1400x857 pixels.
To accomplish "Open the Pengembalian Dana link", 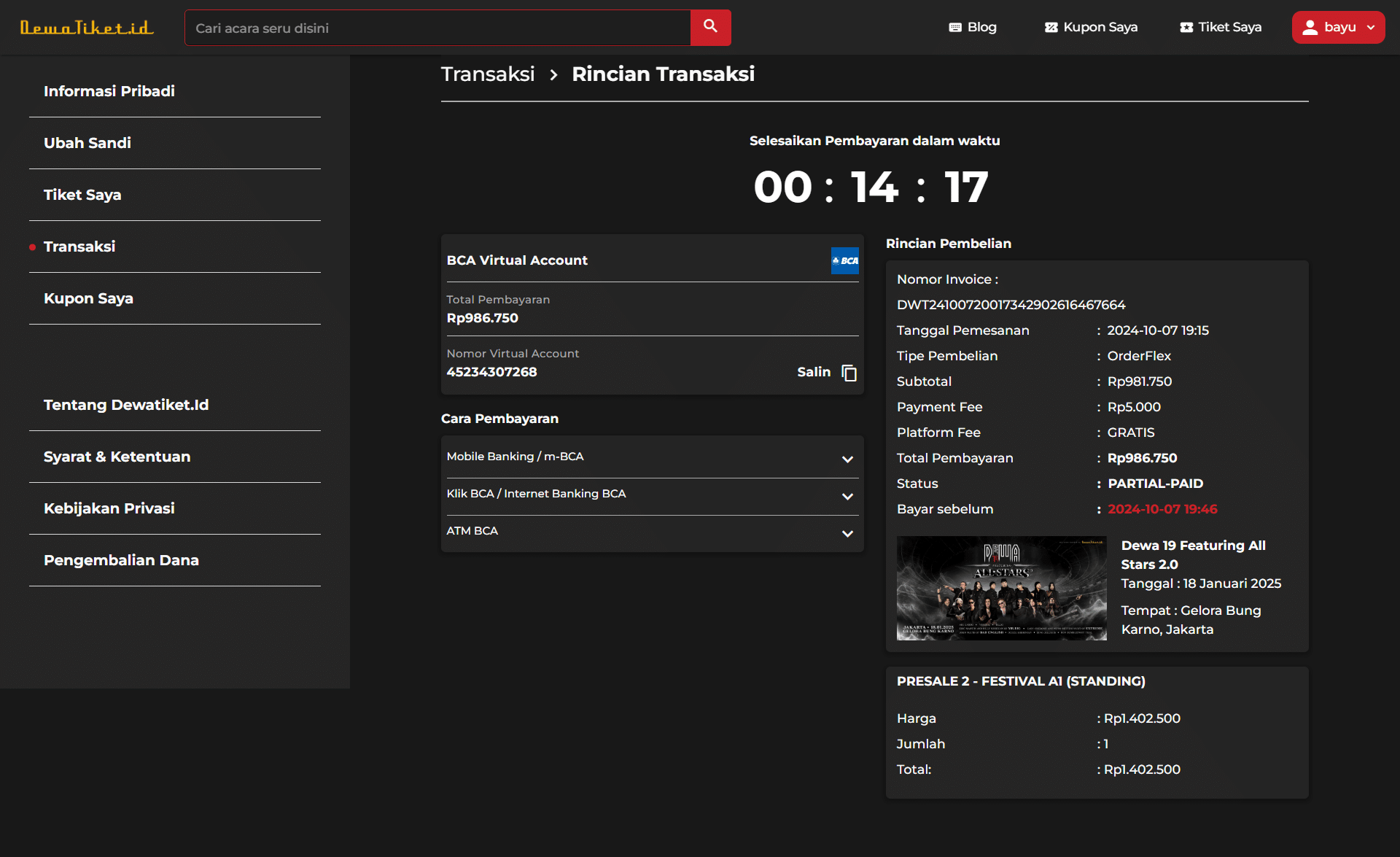I will tap(121, 560).
